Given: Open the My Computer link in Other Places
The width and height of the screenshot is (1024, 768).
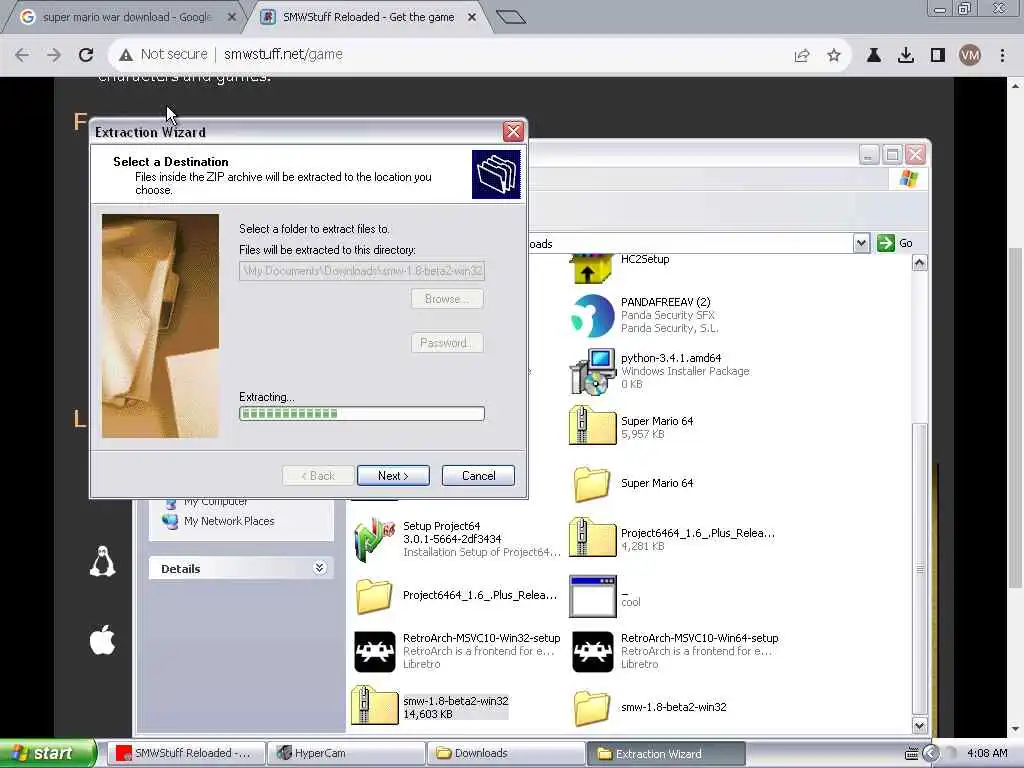Looking at the screenshot, I should point(216,502).
